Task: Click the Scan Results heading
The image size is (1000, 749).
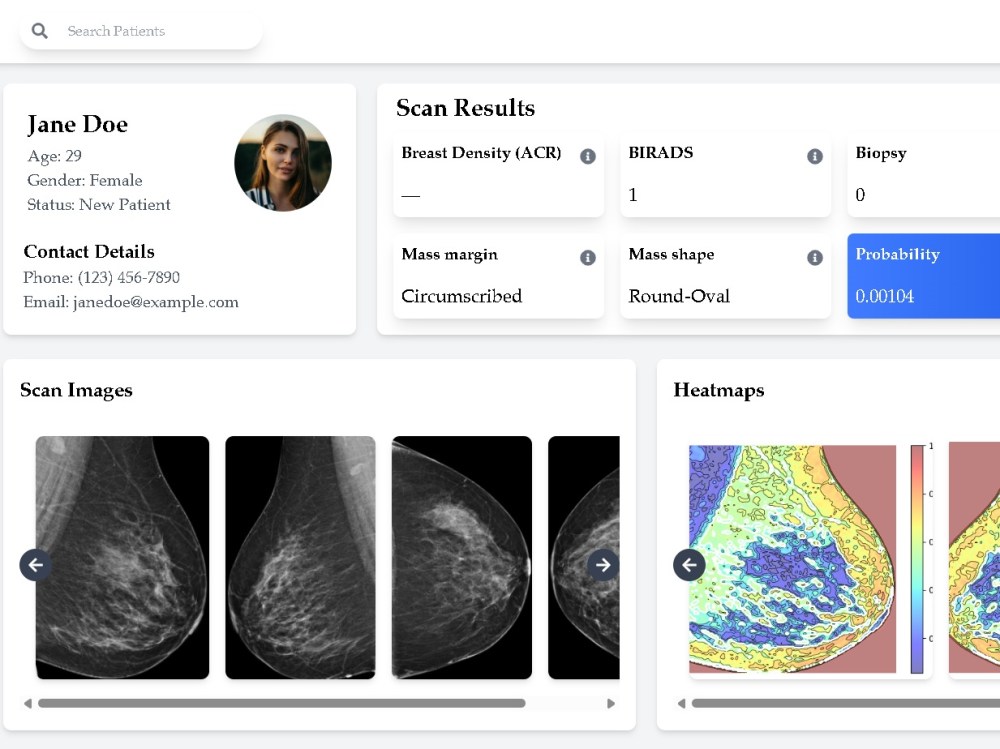Action: (466, 108)
